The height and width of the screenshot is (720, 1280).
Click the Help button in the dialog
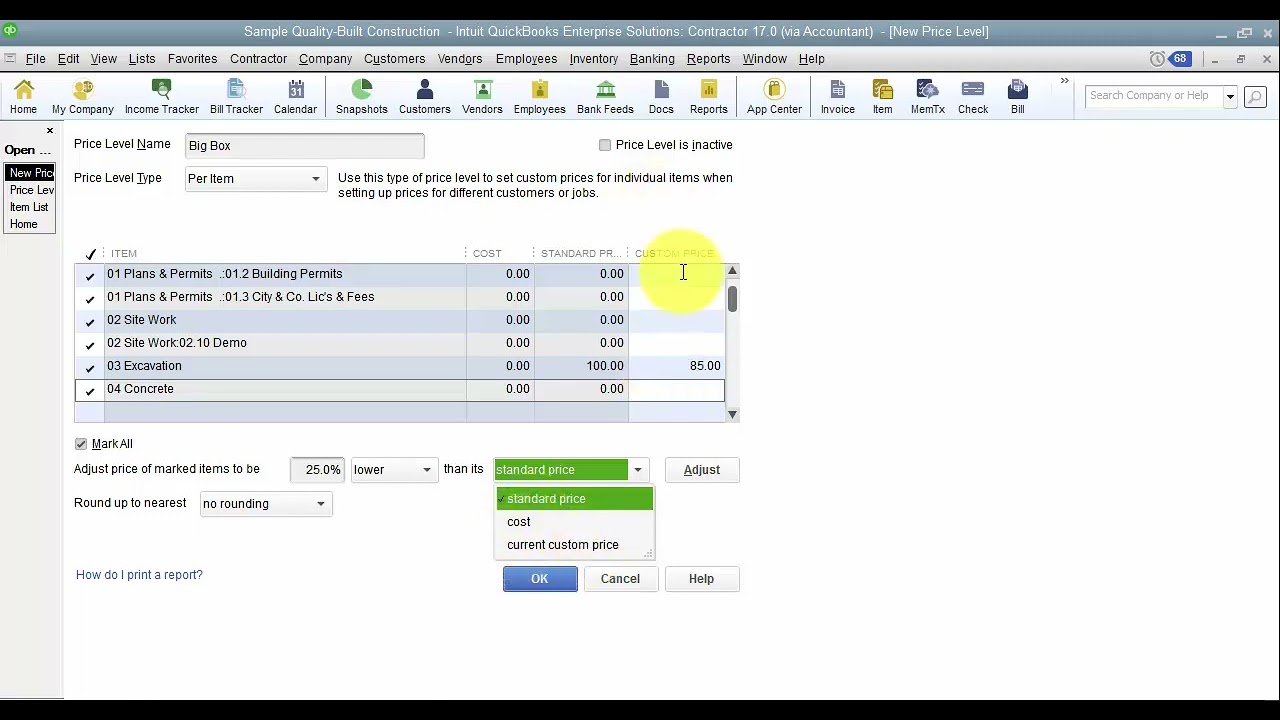pyautogui.click(x=701, y=579)
